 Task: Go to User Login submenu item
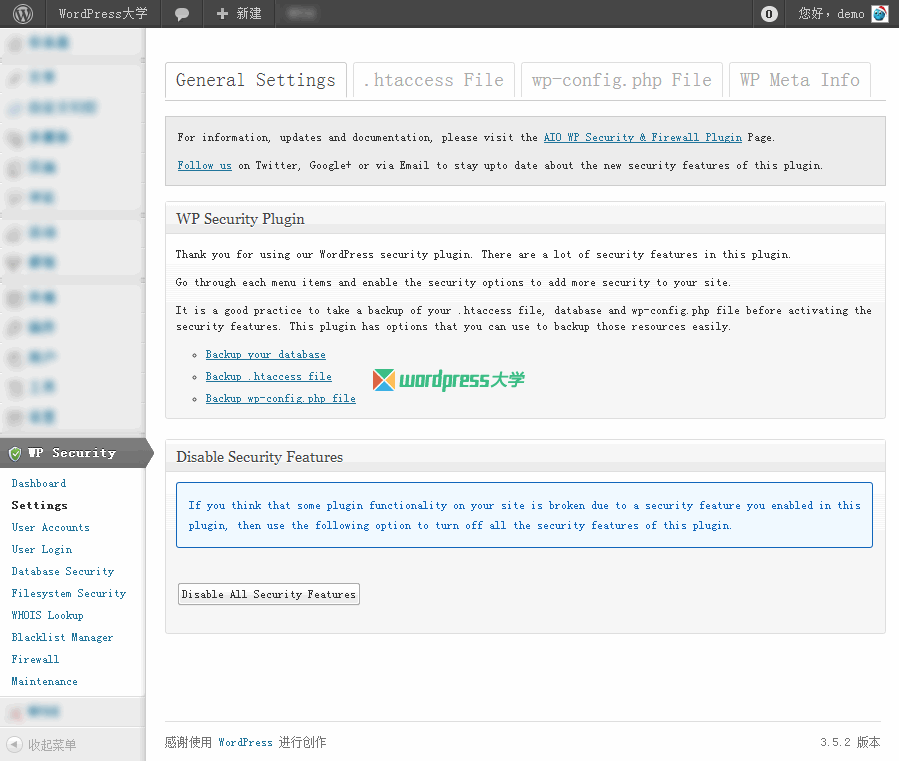pos(42,549)
